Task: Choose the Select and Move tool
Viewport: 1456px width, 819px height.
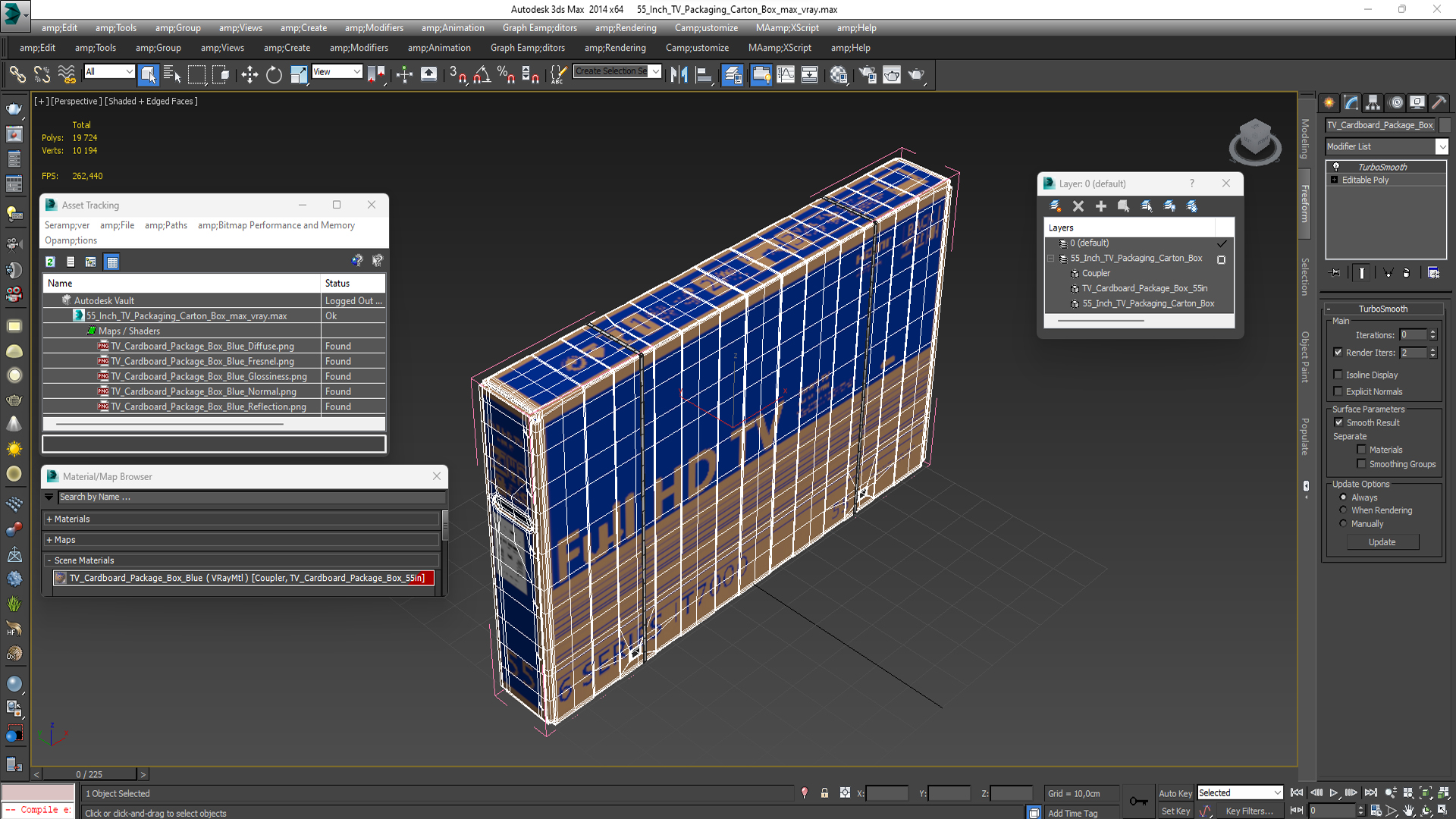Action: click(x=249, y=74)
